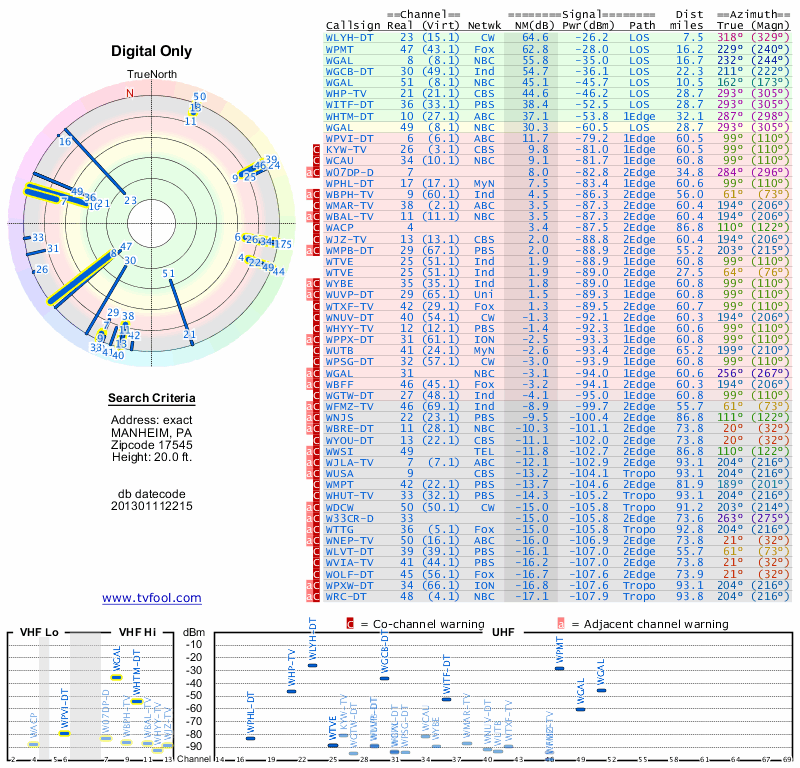
Task: Select WPVI-DT callsign in the table
Action: tap(349, 139)
